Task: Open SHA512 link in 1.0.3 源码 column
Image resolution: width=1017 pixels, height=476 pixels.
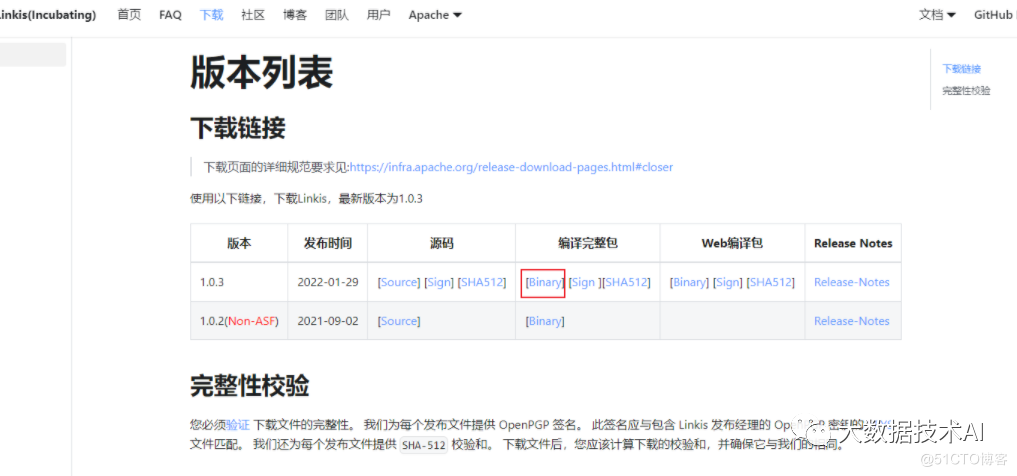Action: point(482,282)
